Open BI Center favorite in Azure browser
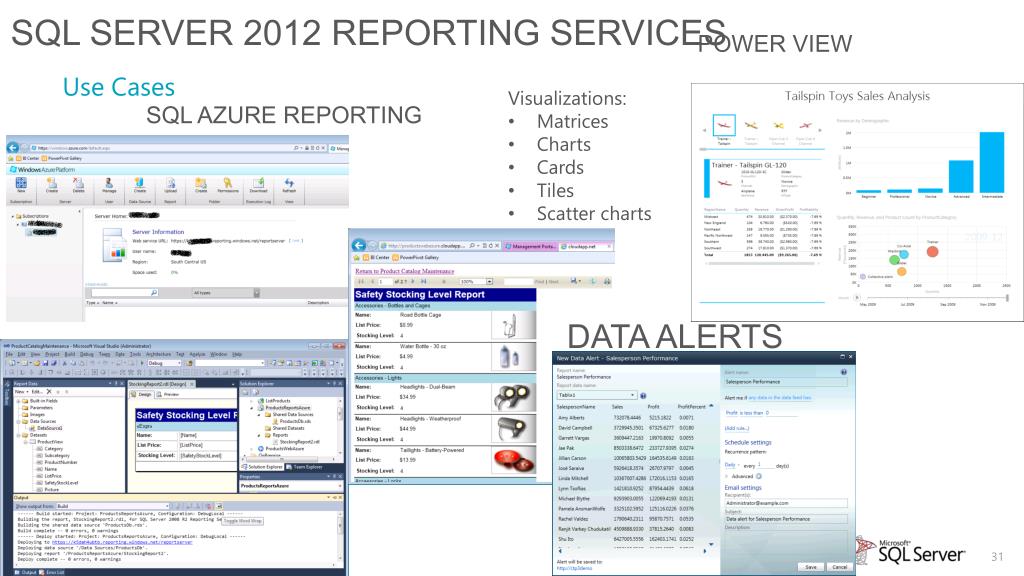Image resolution: width=1024 pixels, height=576 pixels. pyautogui.click(x=29, y=158)
